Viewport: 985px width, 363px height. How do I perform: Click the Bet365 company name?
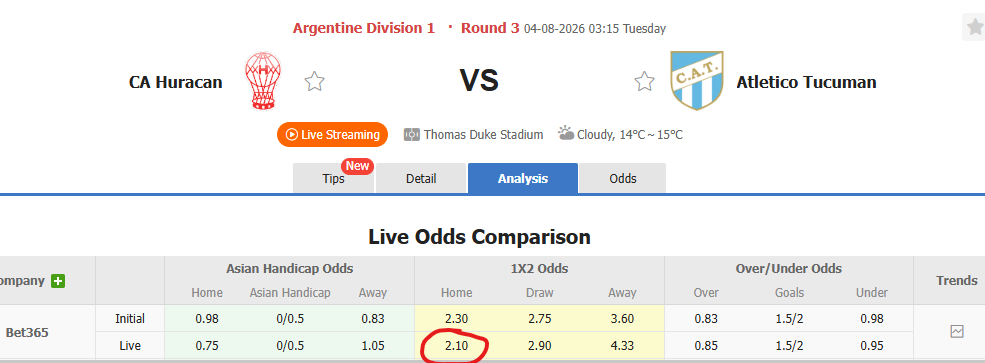pos(27,332)
